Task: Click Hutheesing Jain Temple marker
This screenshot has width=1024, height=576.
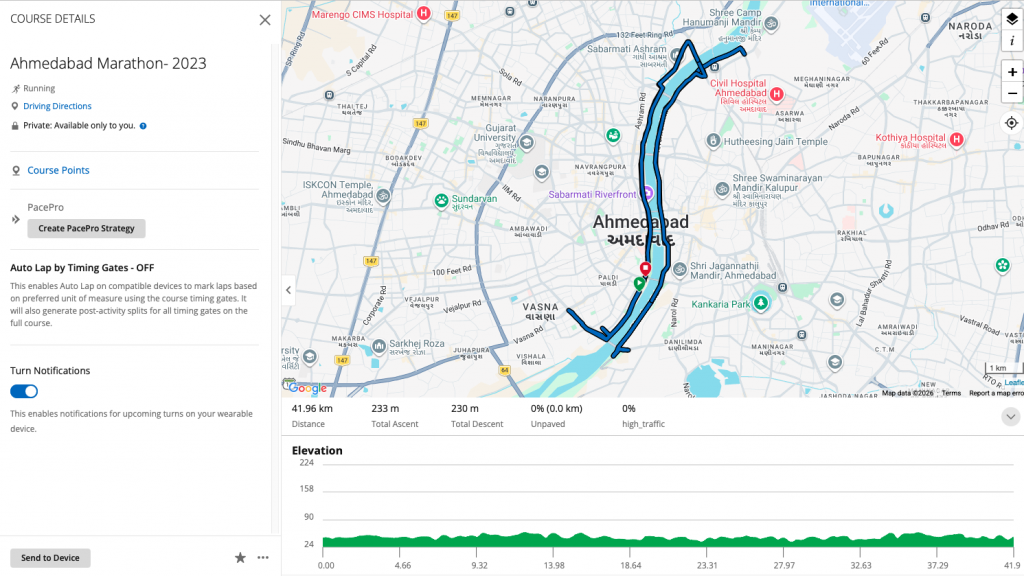Action: pyautogui.click(x=713, y=140)
